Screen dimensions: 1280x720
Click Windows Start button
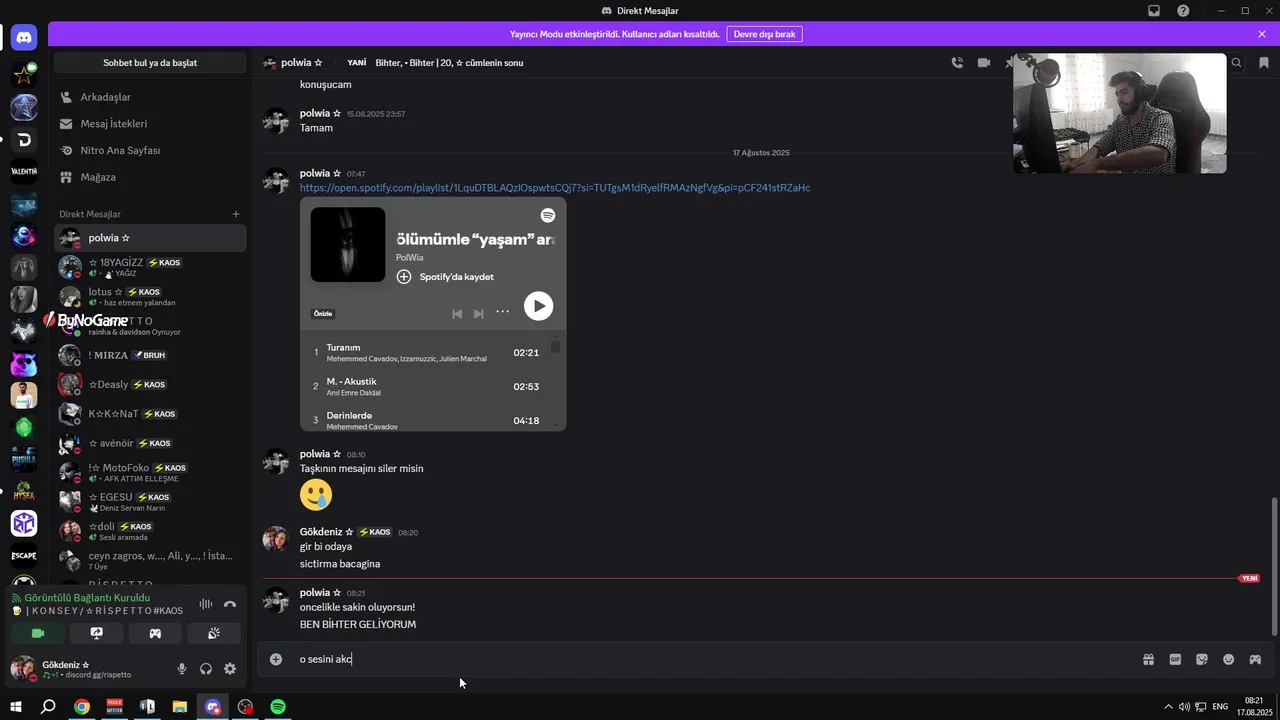click(x=16, y=707)
